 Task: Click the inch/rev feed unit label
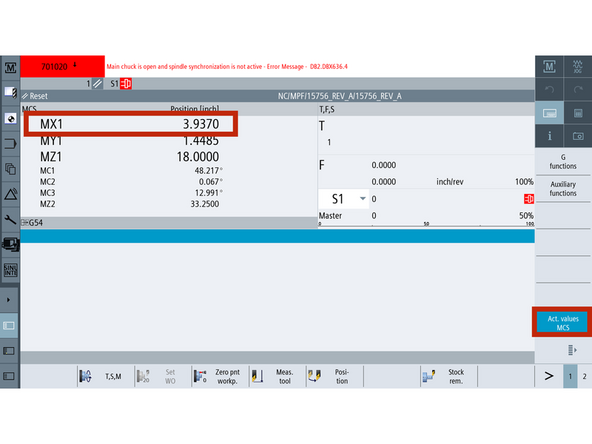(450, 182)
